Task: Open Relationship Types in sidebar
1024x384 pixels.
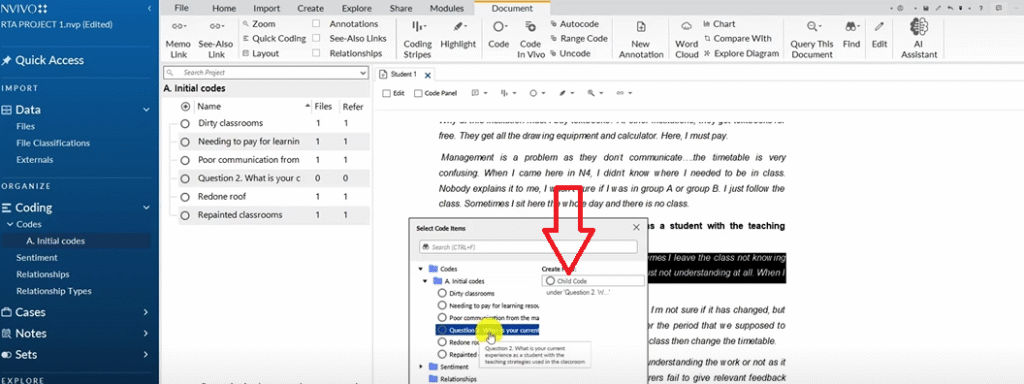Action: tap(54, 291)
